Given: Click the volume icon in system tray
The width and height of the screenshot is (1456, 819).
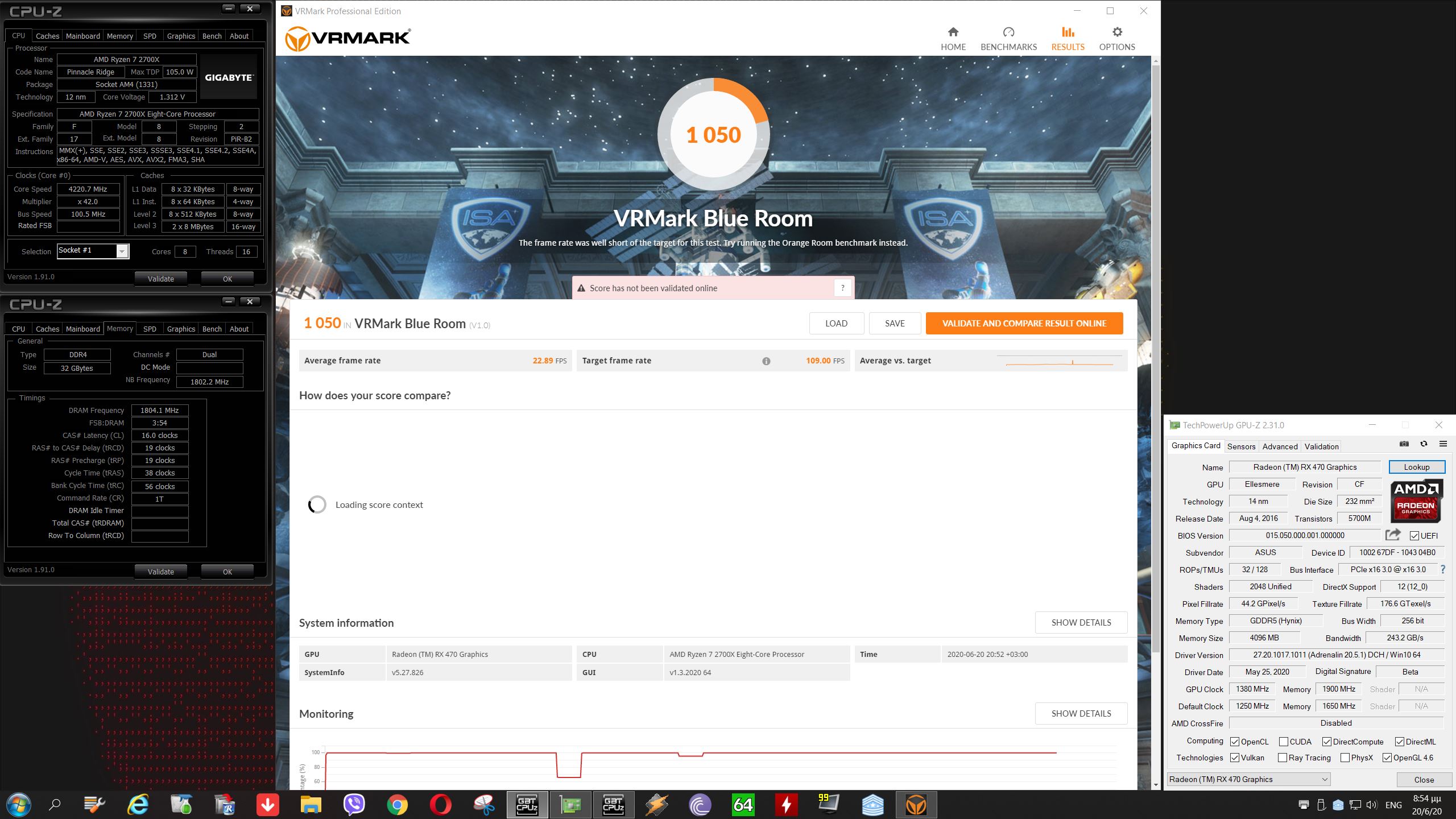Looking at the screenshot, I should click(1371, 805).
